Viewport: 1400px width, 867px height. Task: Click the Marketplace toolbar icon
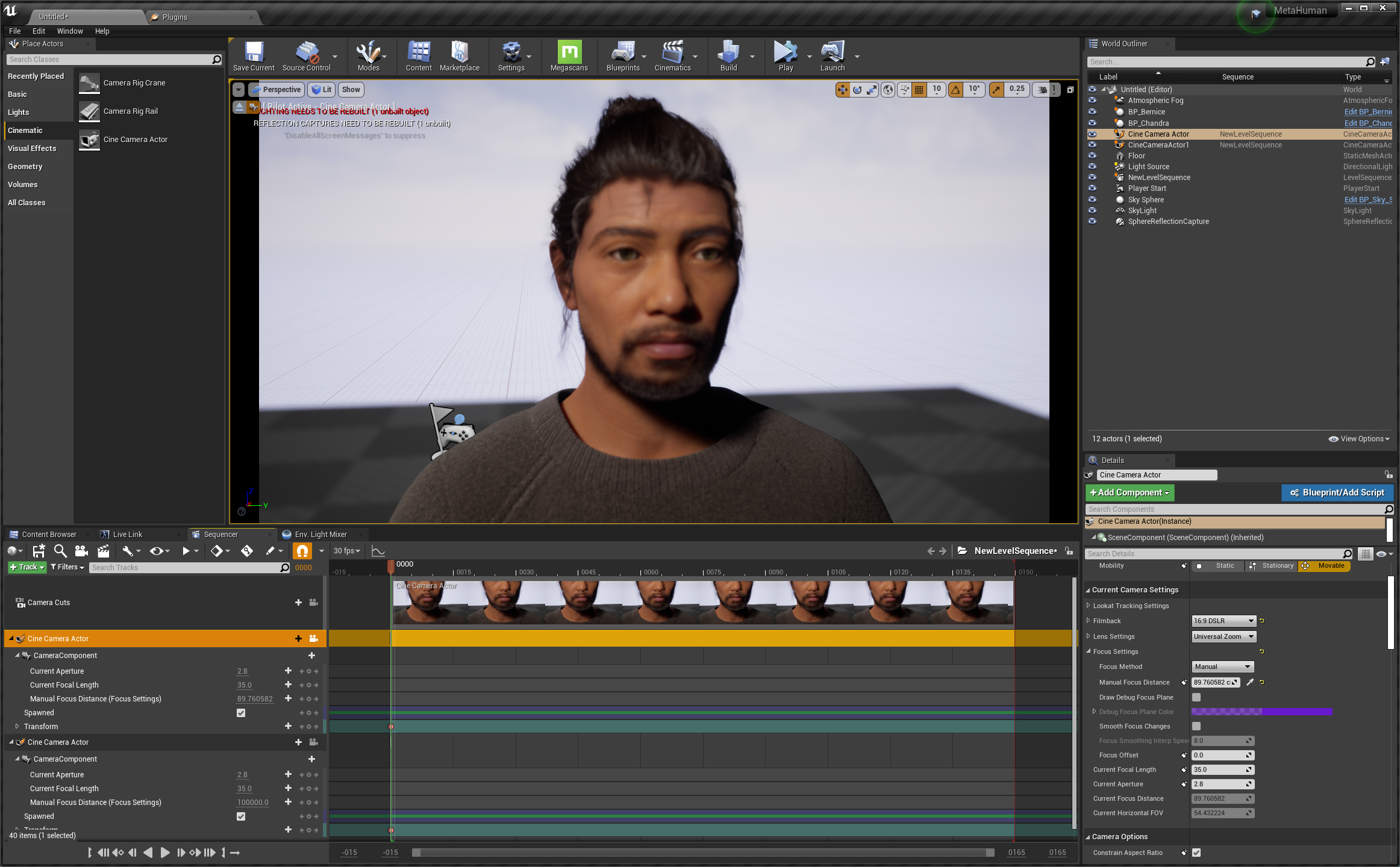[459, 53]
